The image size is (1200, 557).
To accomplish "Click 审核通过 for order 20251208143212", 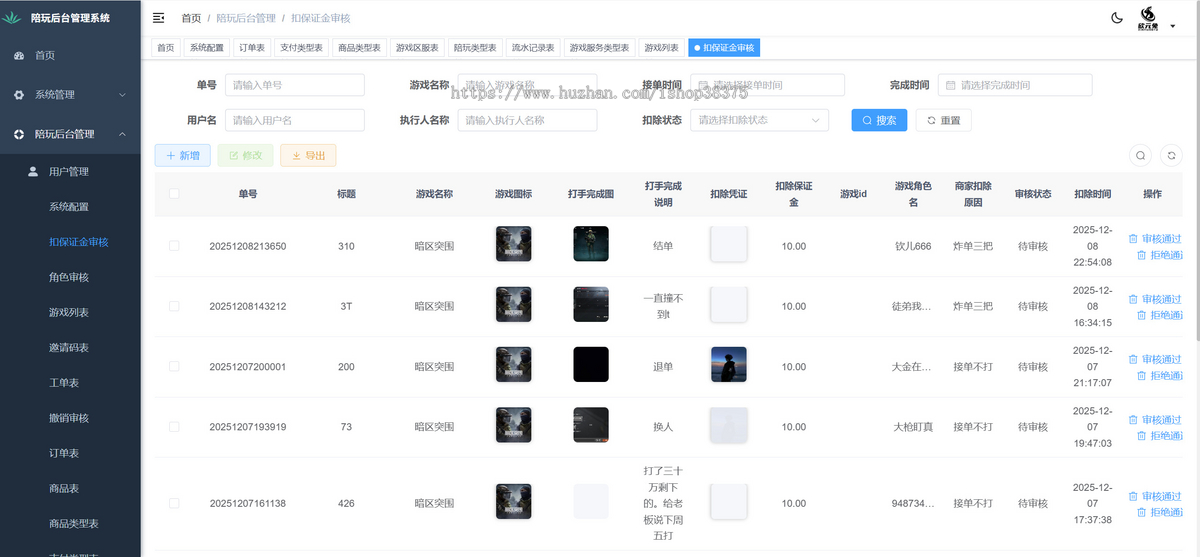I will [x=1155, y=299].
